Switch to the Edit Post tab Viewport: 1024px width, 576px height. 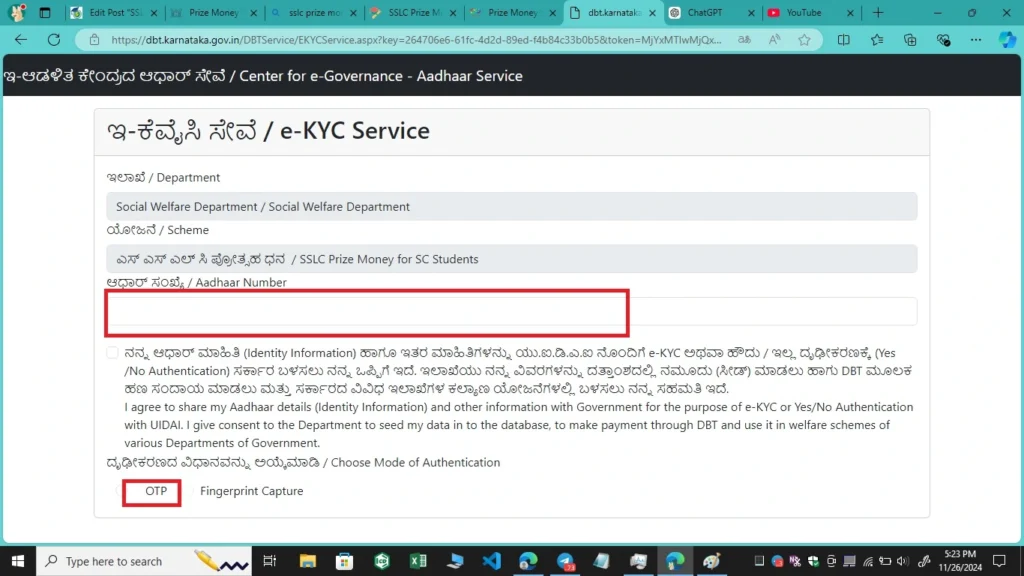(114, 12)
